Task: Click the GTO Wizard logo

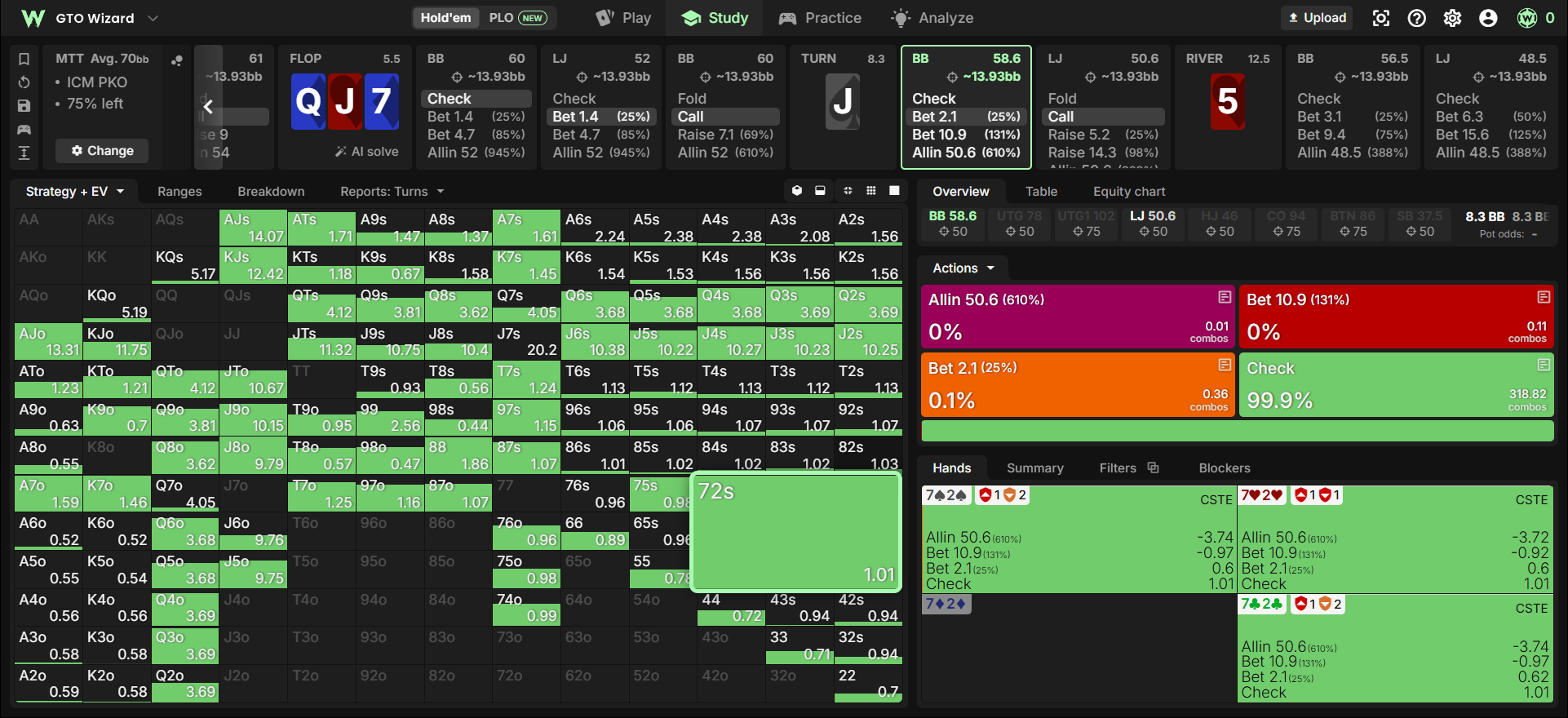Action: [x=33, y=18]
